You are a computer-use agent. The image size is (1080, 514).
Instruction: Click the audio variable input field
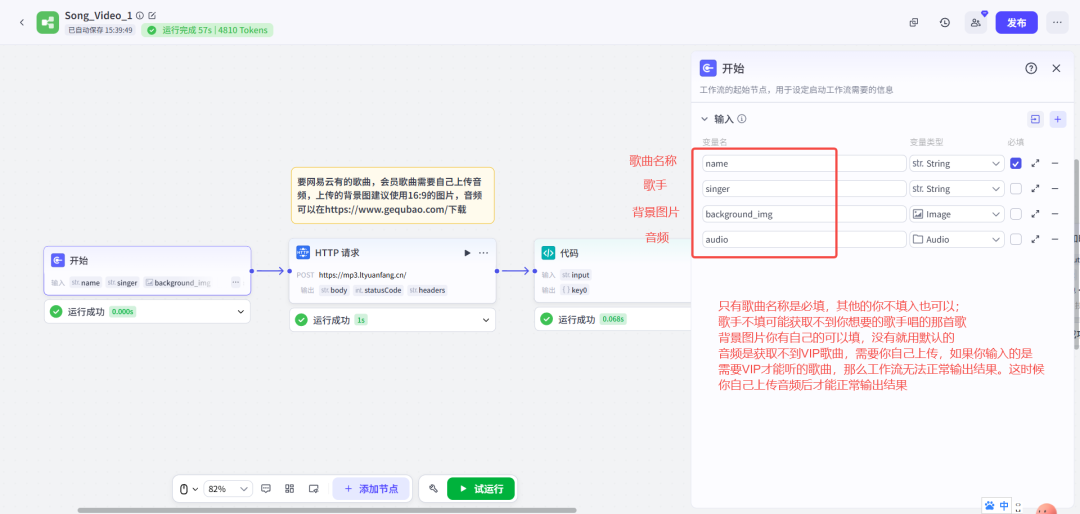[x=804, y=239]
